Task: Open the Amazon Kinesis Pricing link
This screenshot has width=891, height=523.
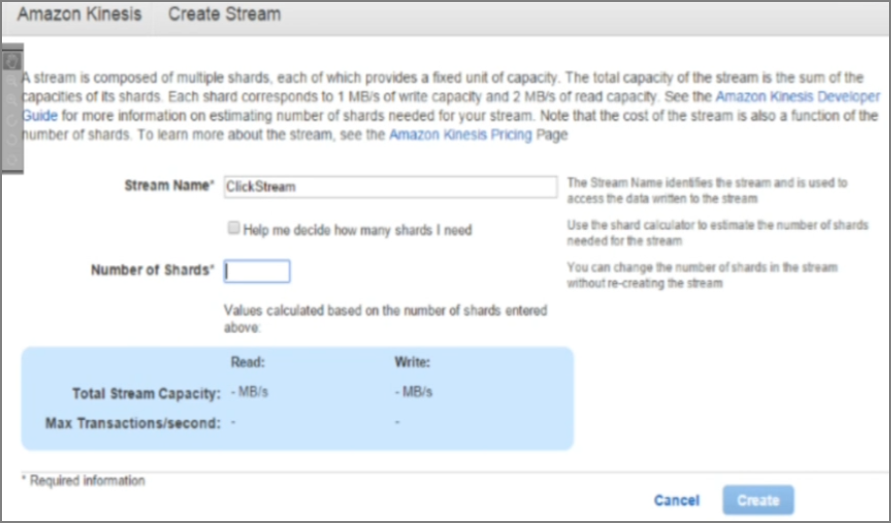Action: click(460, 135)
